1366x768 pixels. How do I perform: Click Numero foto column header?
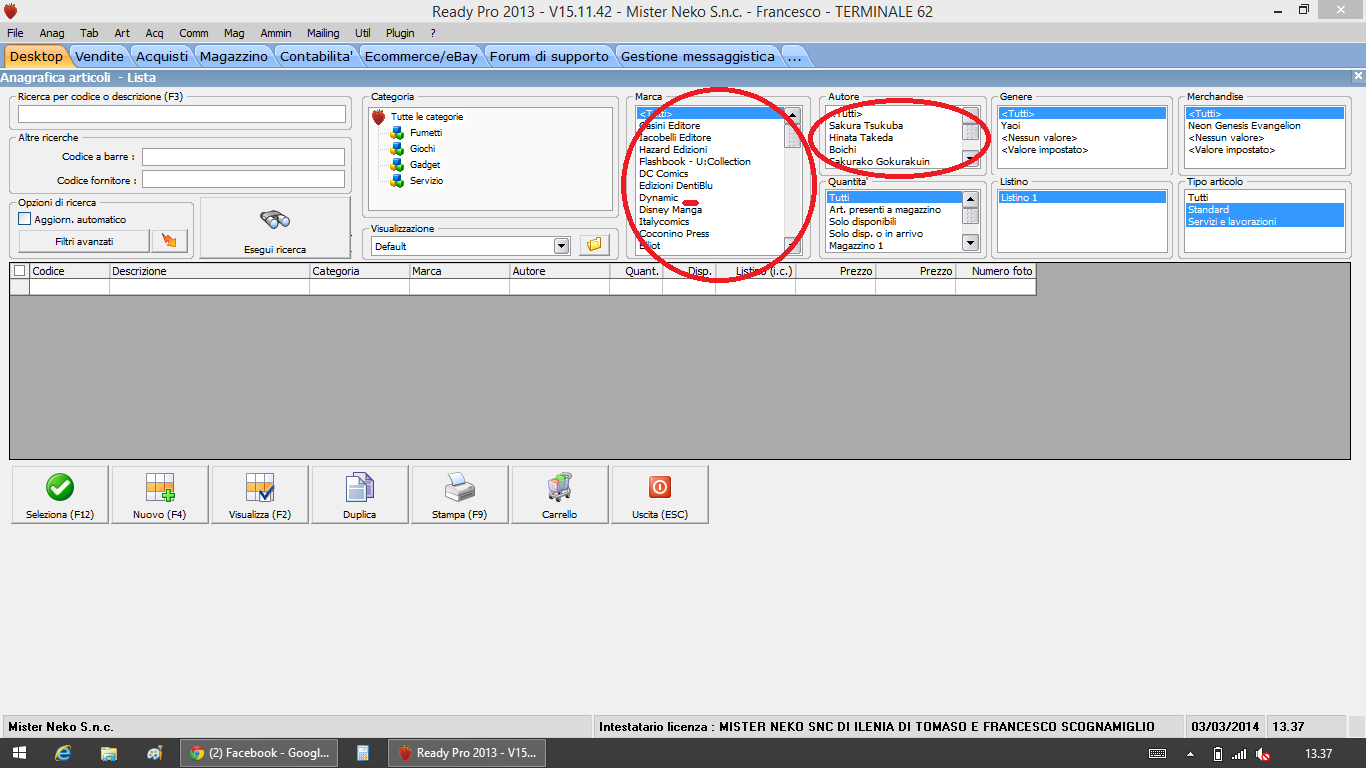point(996,271)
